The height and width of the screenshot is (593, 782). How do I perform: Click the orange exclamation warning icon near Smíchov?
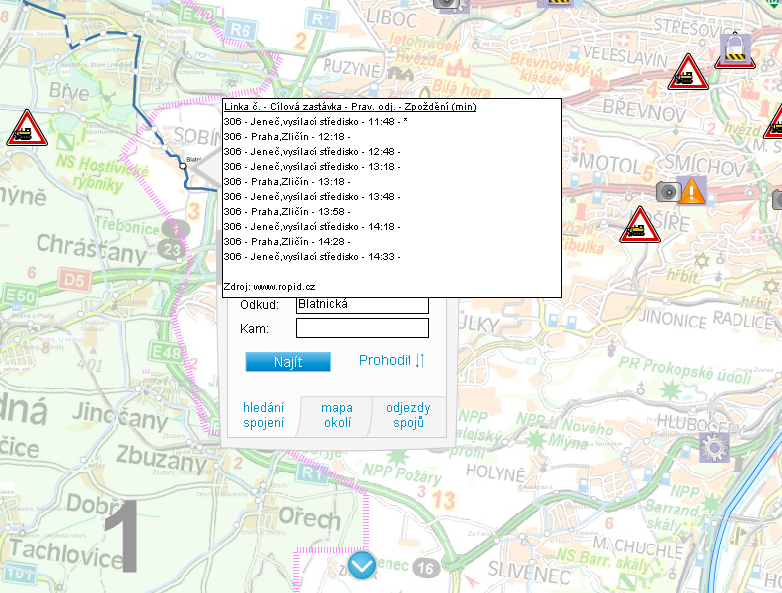tap(692, 190)
